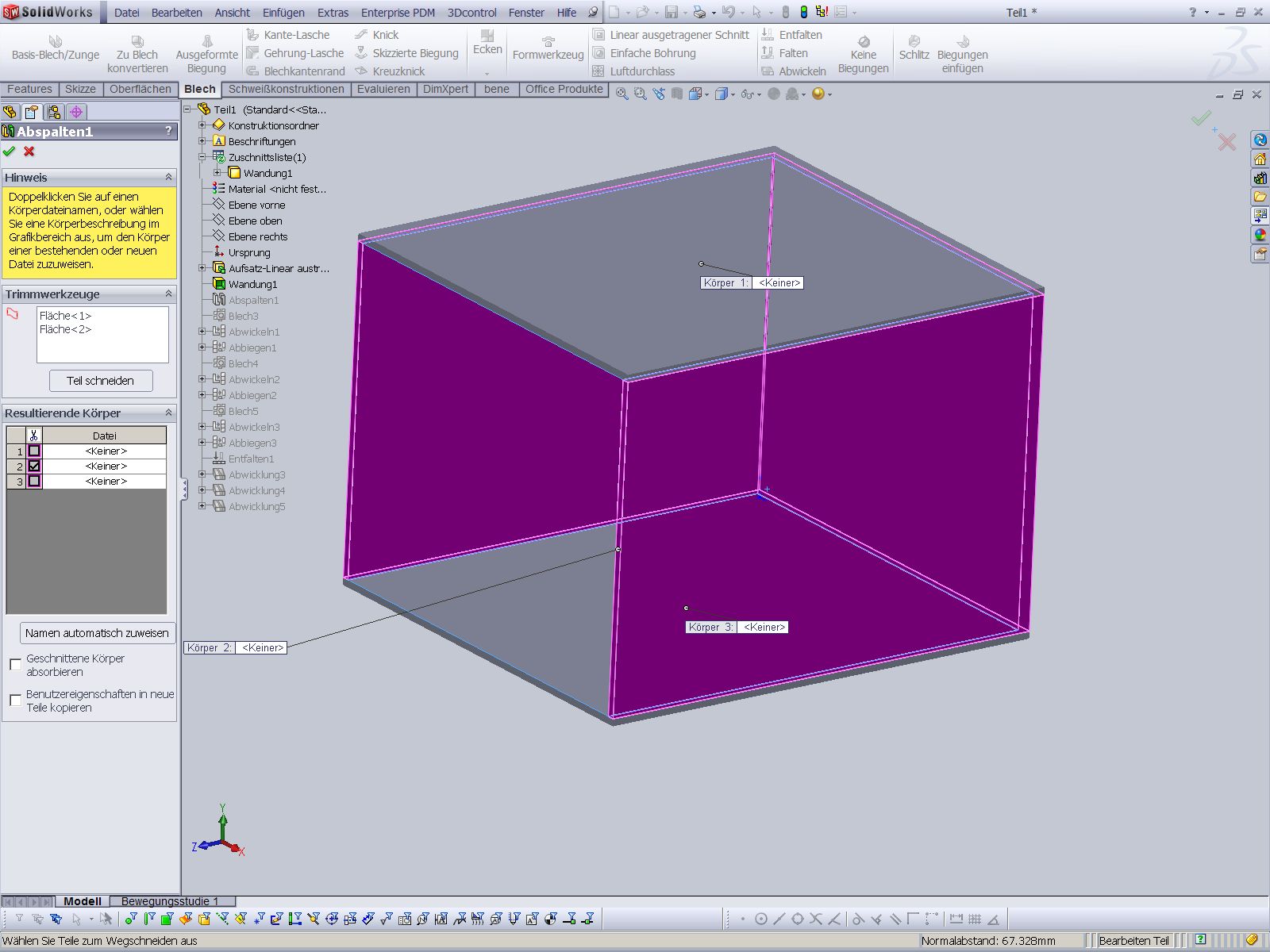The height and width of the screenshot is (952, 1270).
Task: Click the red X to cancel Abspalten1
Action: [29, 152]
